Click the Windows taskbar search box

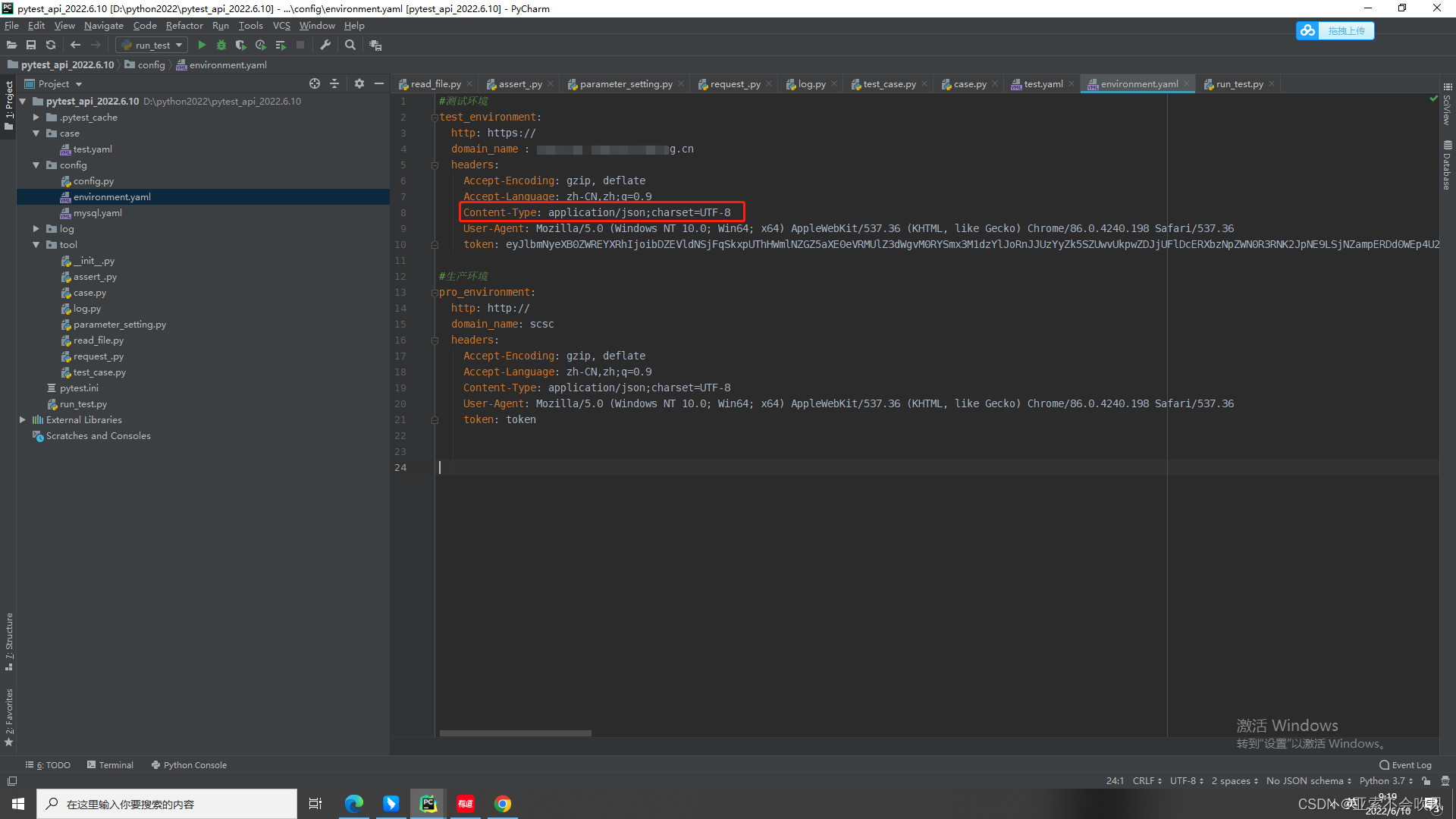pyautogui.click(x=167, y=804)
